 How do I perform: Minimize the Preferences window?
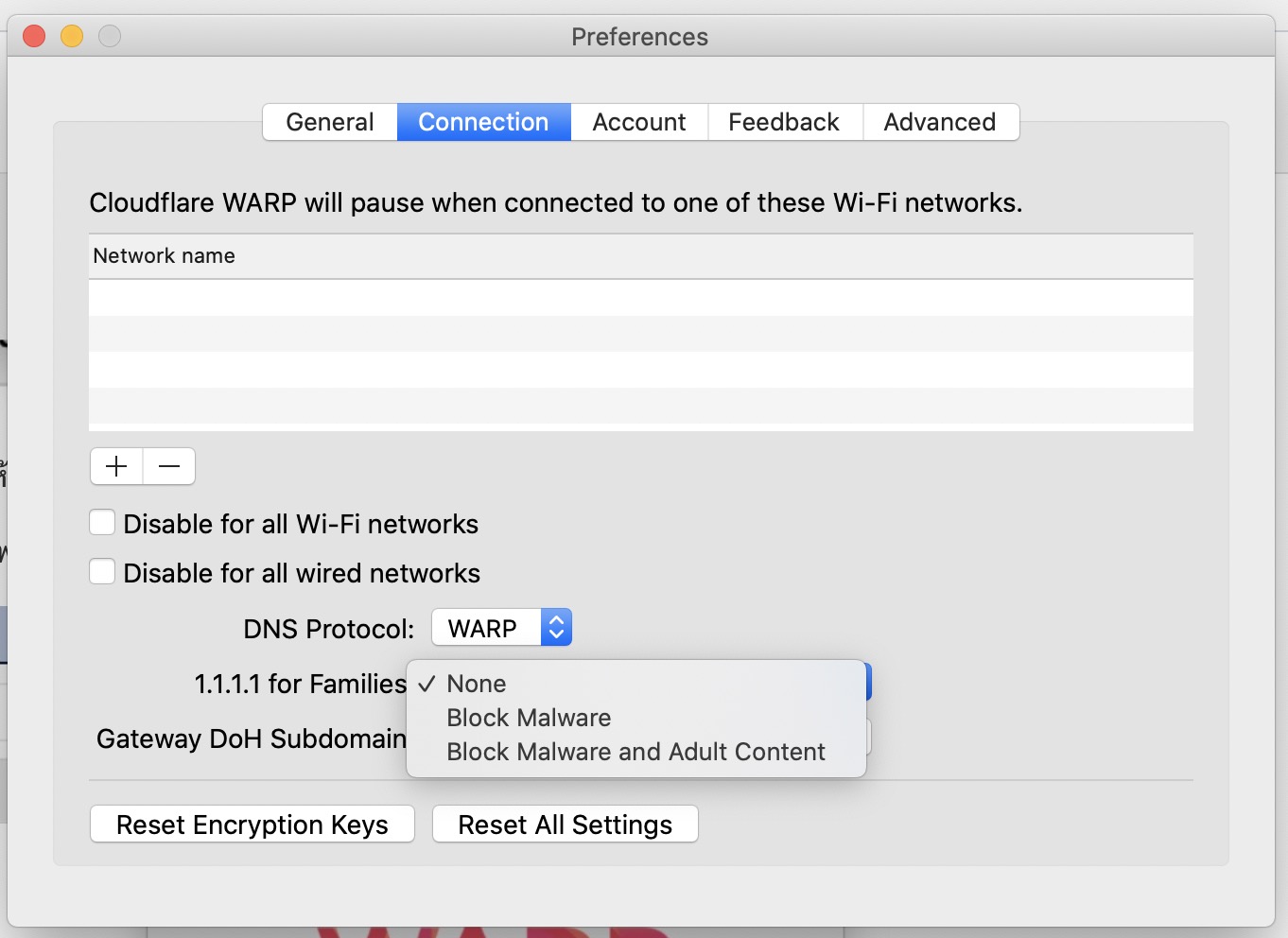click(72, 36)
